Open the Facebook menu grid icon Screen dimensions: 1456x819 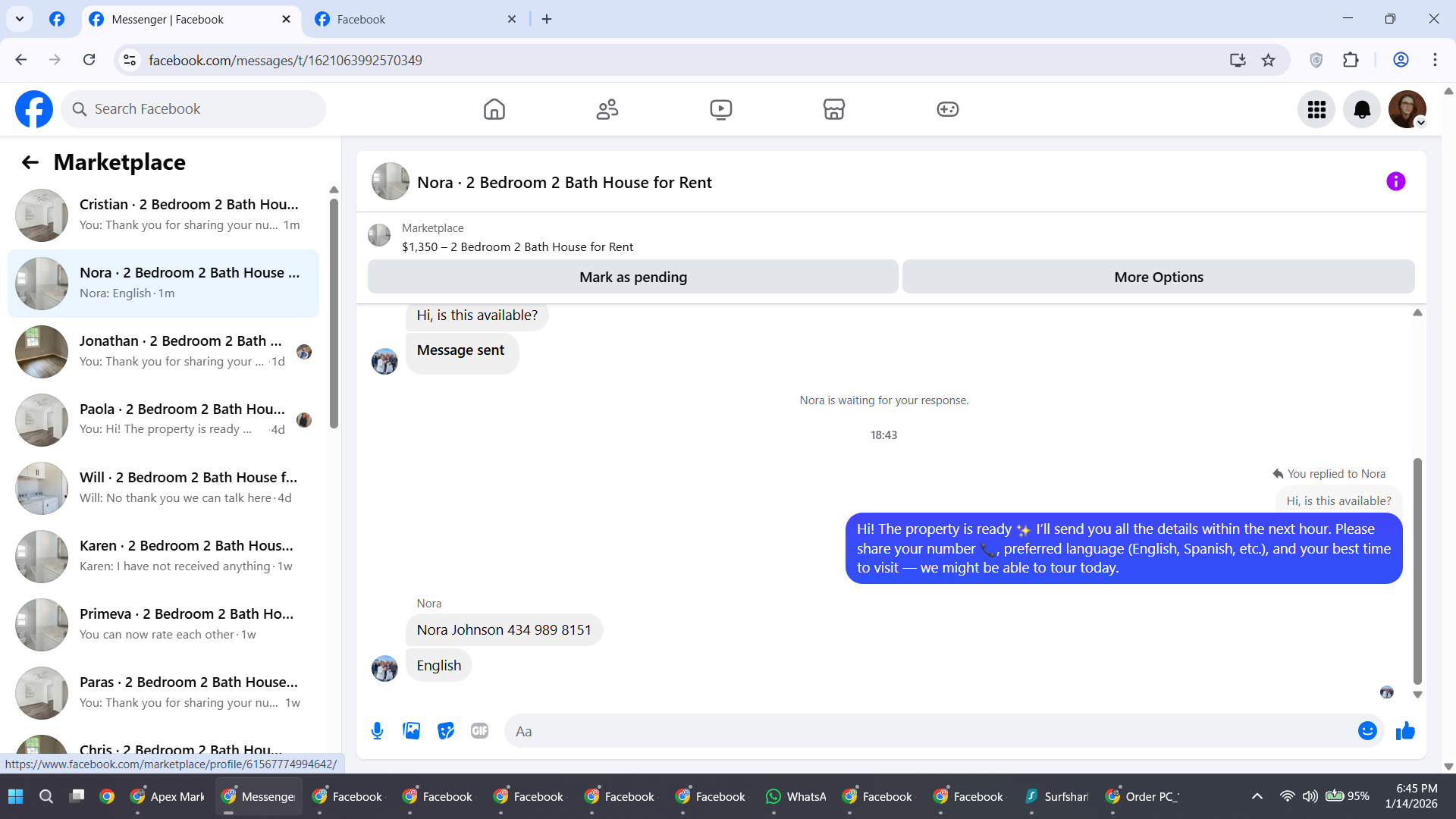pyautogui.click(x=1316, y=110)
